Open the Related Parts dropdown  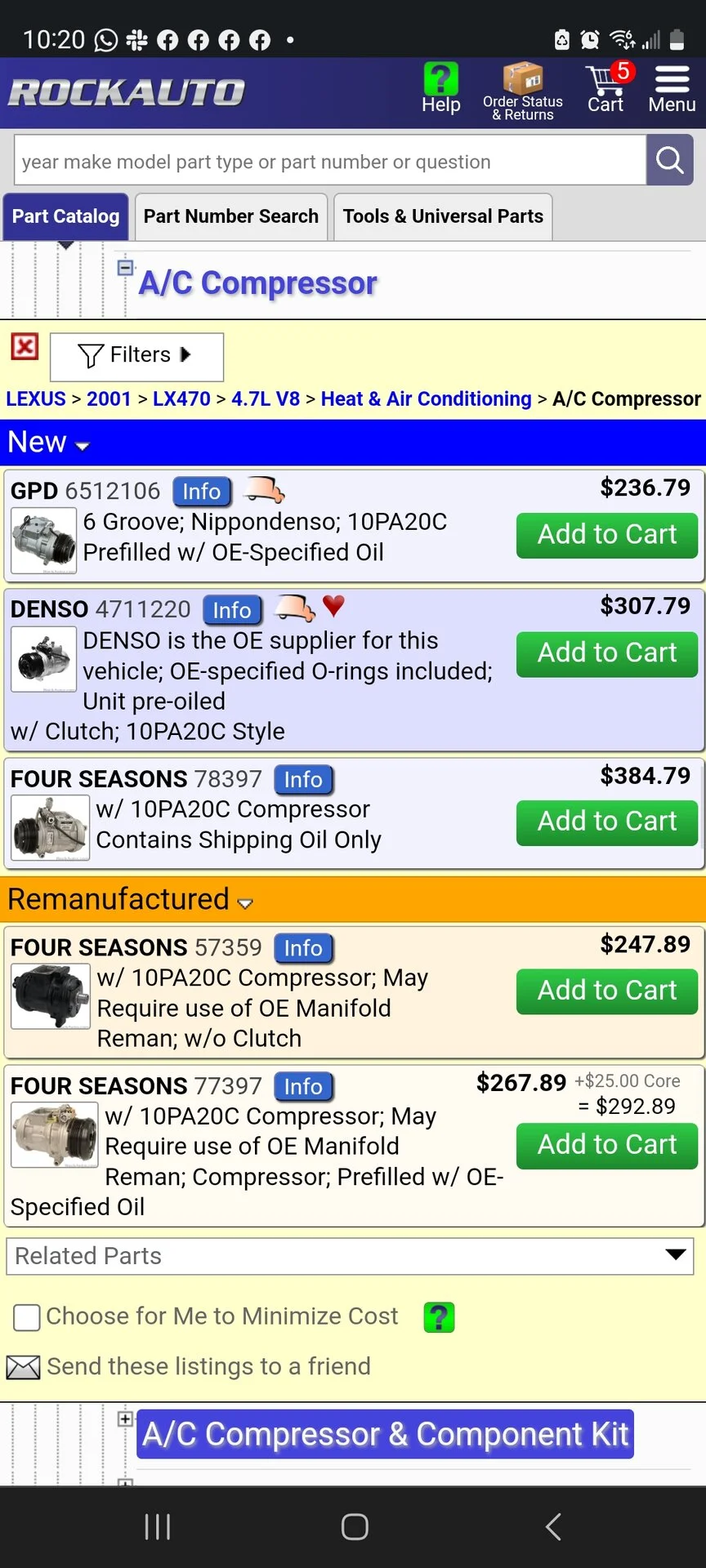click(x=350, y=1256)
